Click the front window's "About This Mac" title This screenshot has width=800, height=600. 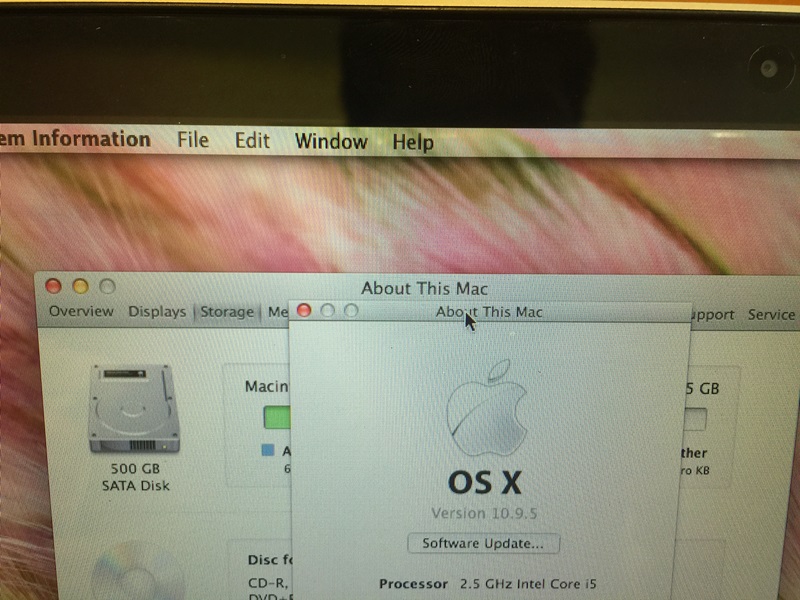[x=489, y=312]
